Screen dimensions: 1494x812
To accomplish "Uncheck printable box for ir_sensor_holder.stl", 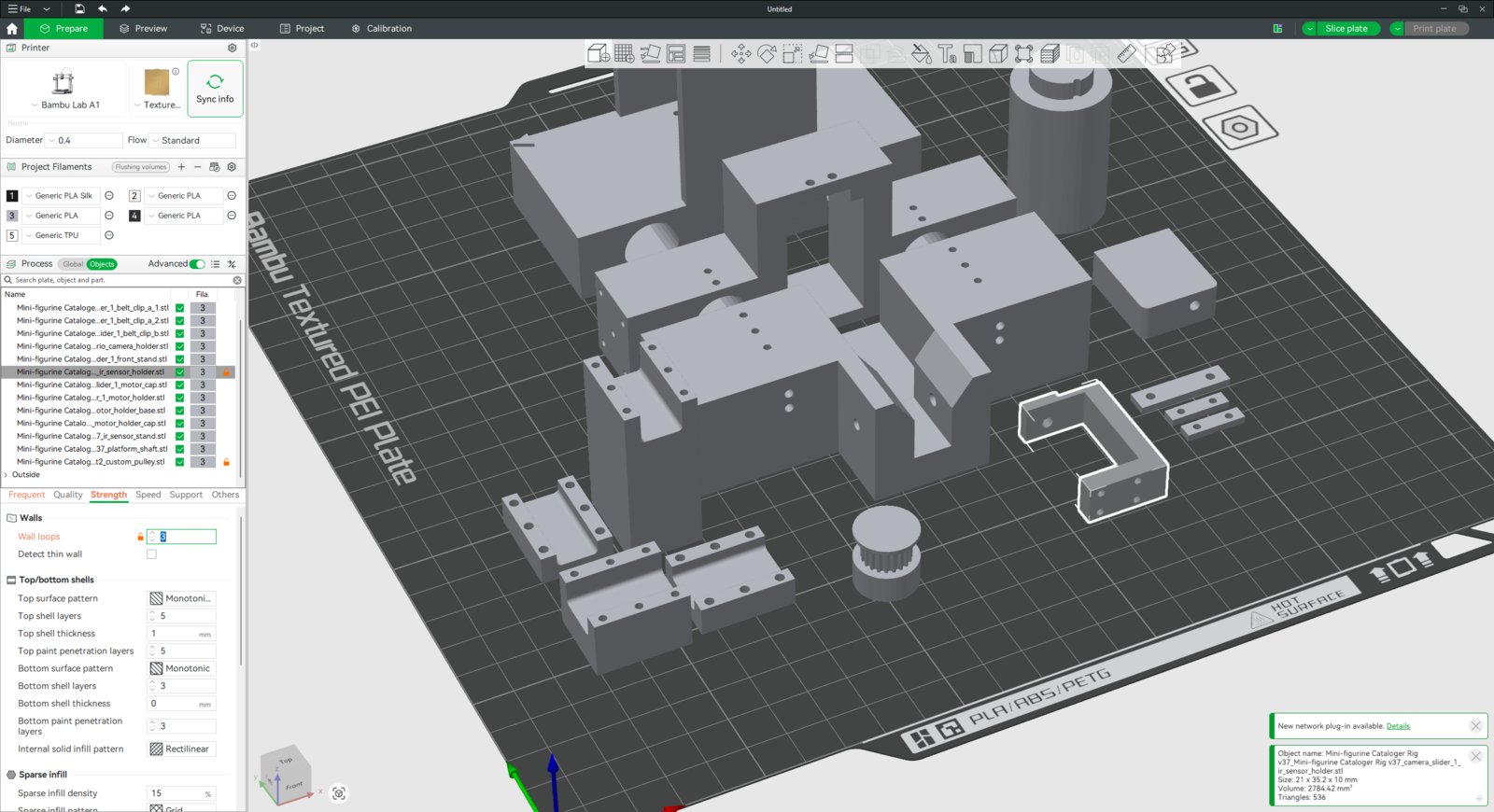I will click(x=180, y=372).
